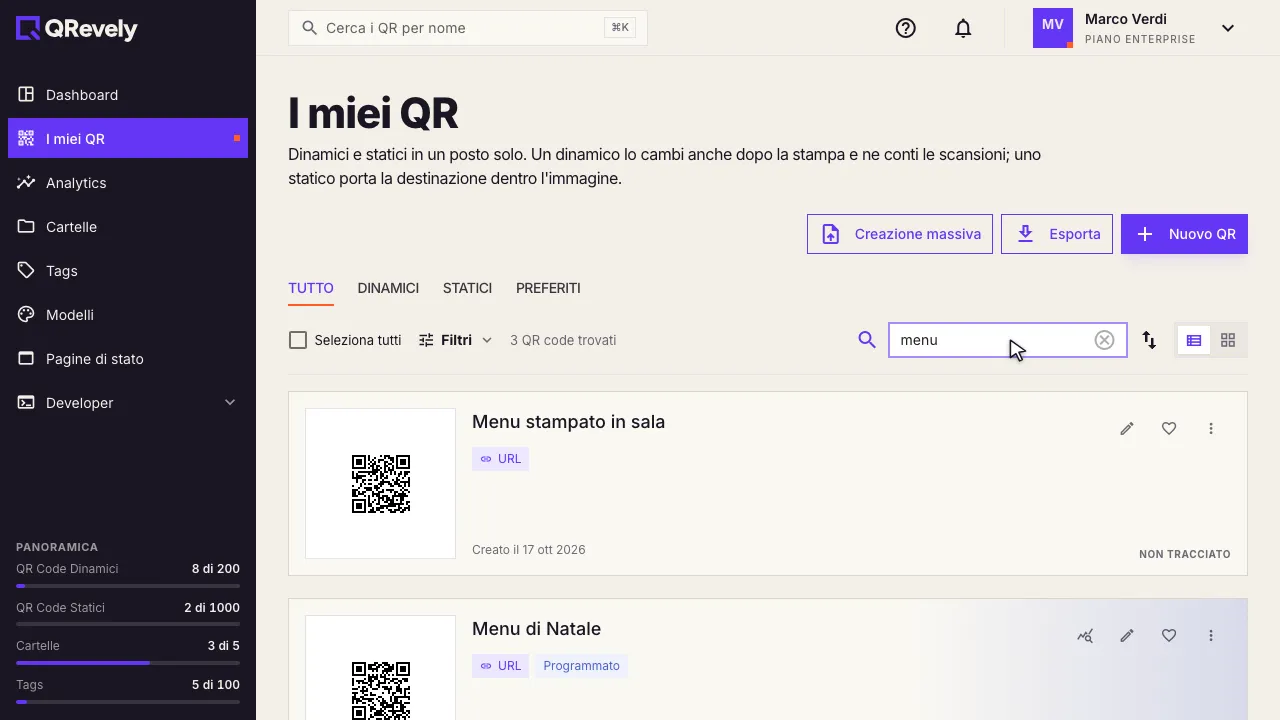Click the Esporta button
The width and height of the screenshot is (1280, 720).
tap(1057, 234)
